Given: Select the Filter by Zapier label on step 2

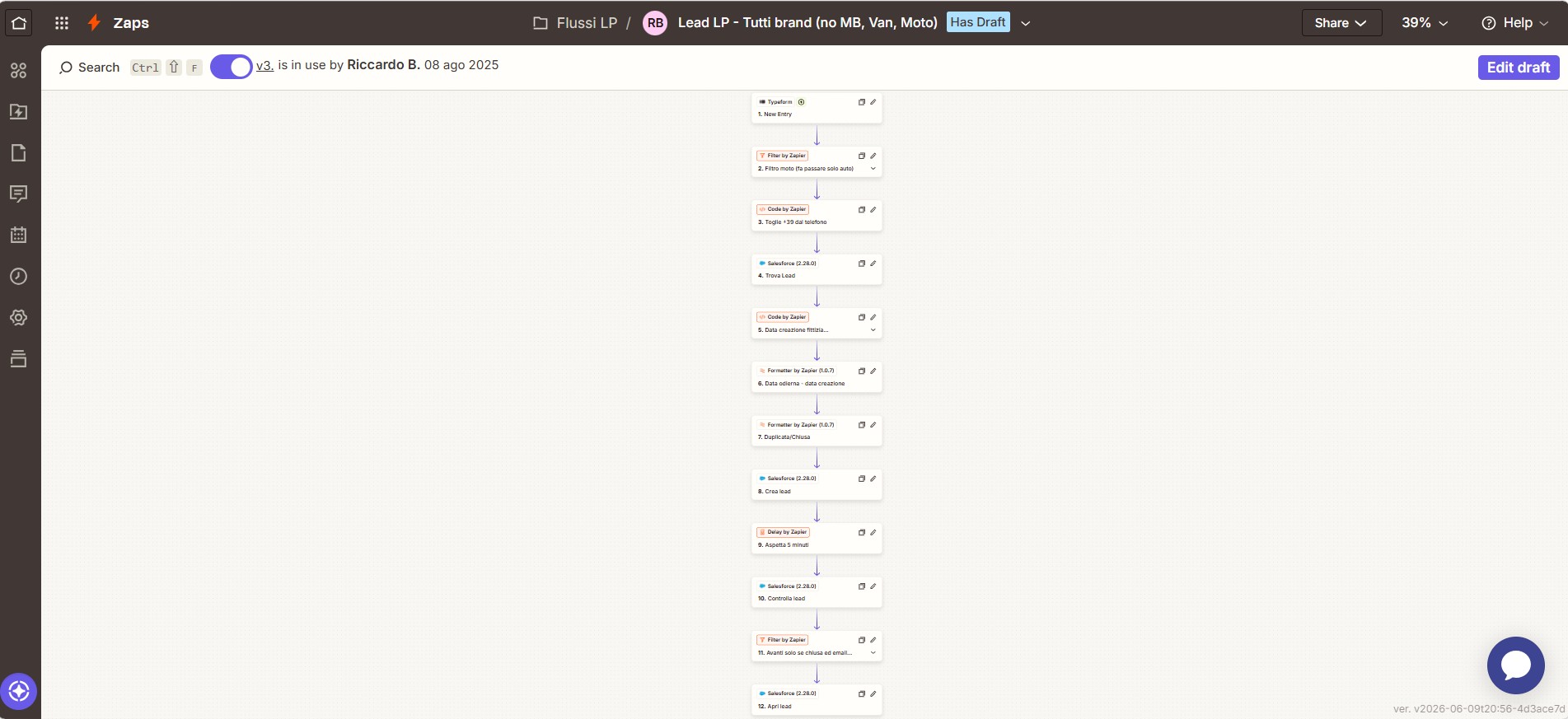Looking at the screenshot, I should (782, 156).
